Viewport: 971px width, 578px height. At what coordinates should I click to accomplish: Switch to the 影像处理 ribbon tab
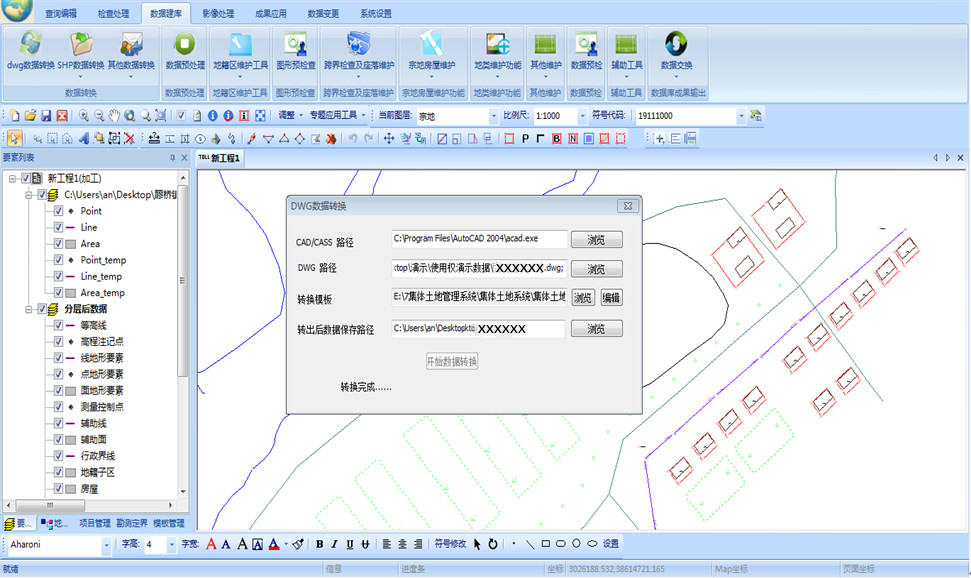(x=217, y=14)
